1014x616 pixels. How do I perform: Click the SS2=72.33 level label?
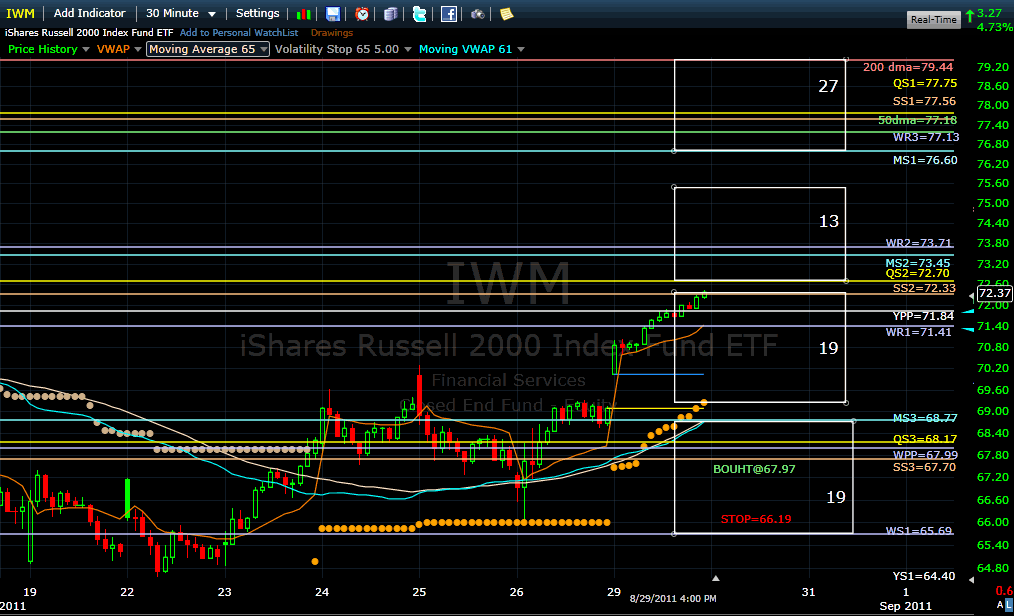pos(924,288)
